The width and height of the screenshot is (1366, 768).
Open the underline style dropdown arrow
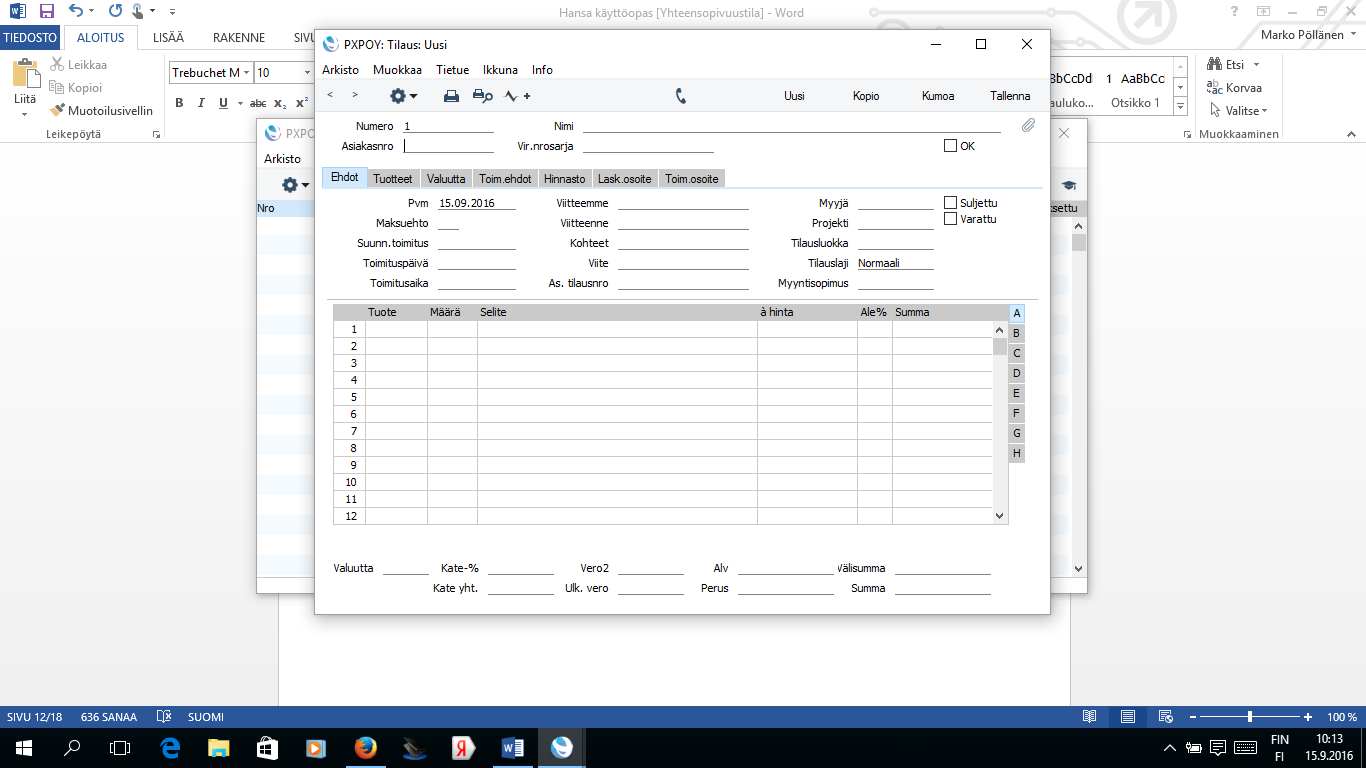240,103
